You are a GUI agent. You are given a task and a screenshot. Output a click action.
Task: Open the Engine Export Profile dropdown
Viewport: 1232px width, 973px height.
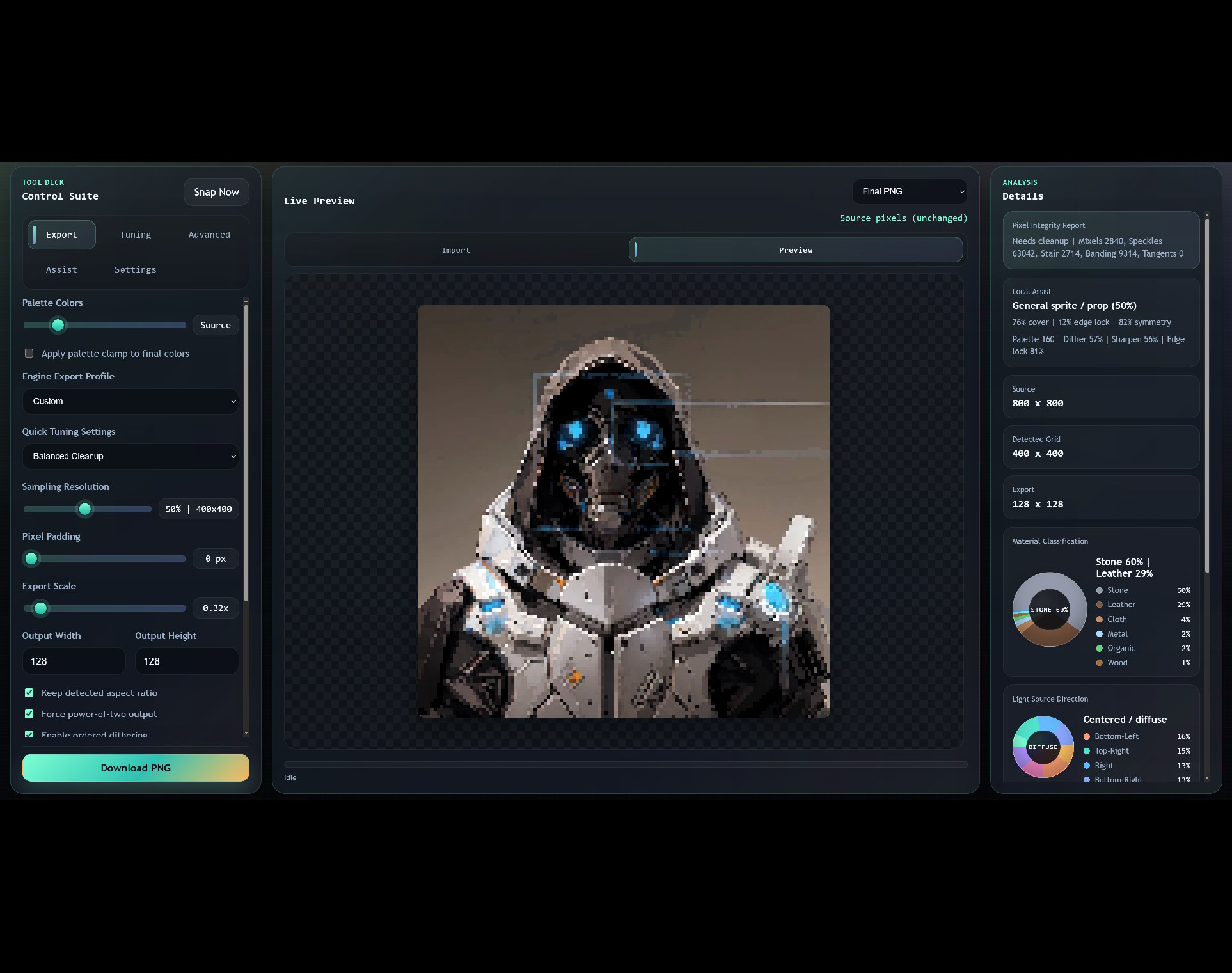tap(130, 401)
